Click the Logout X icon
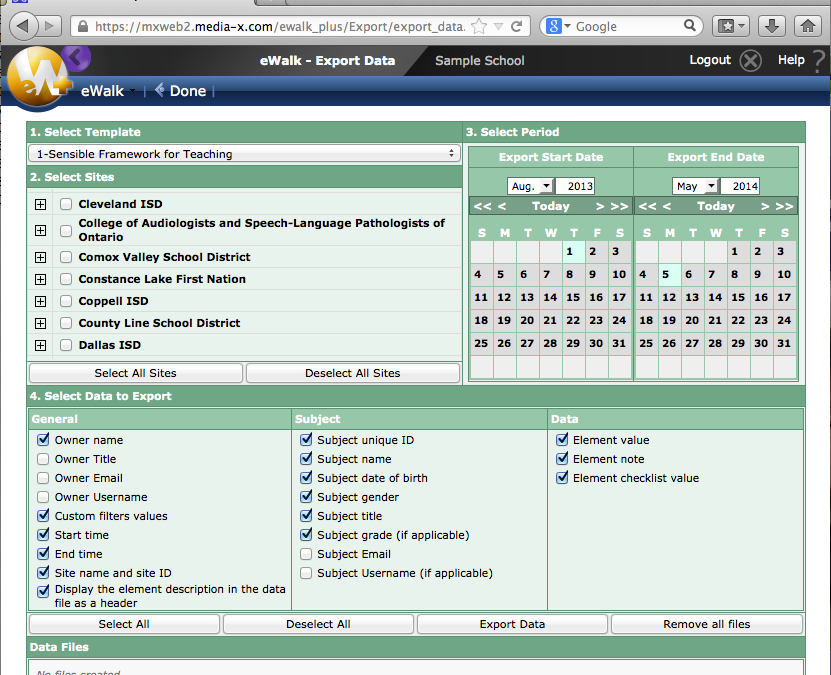This screenshot has width=831, height=675. click(x=750, y=61)
